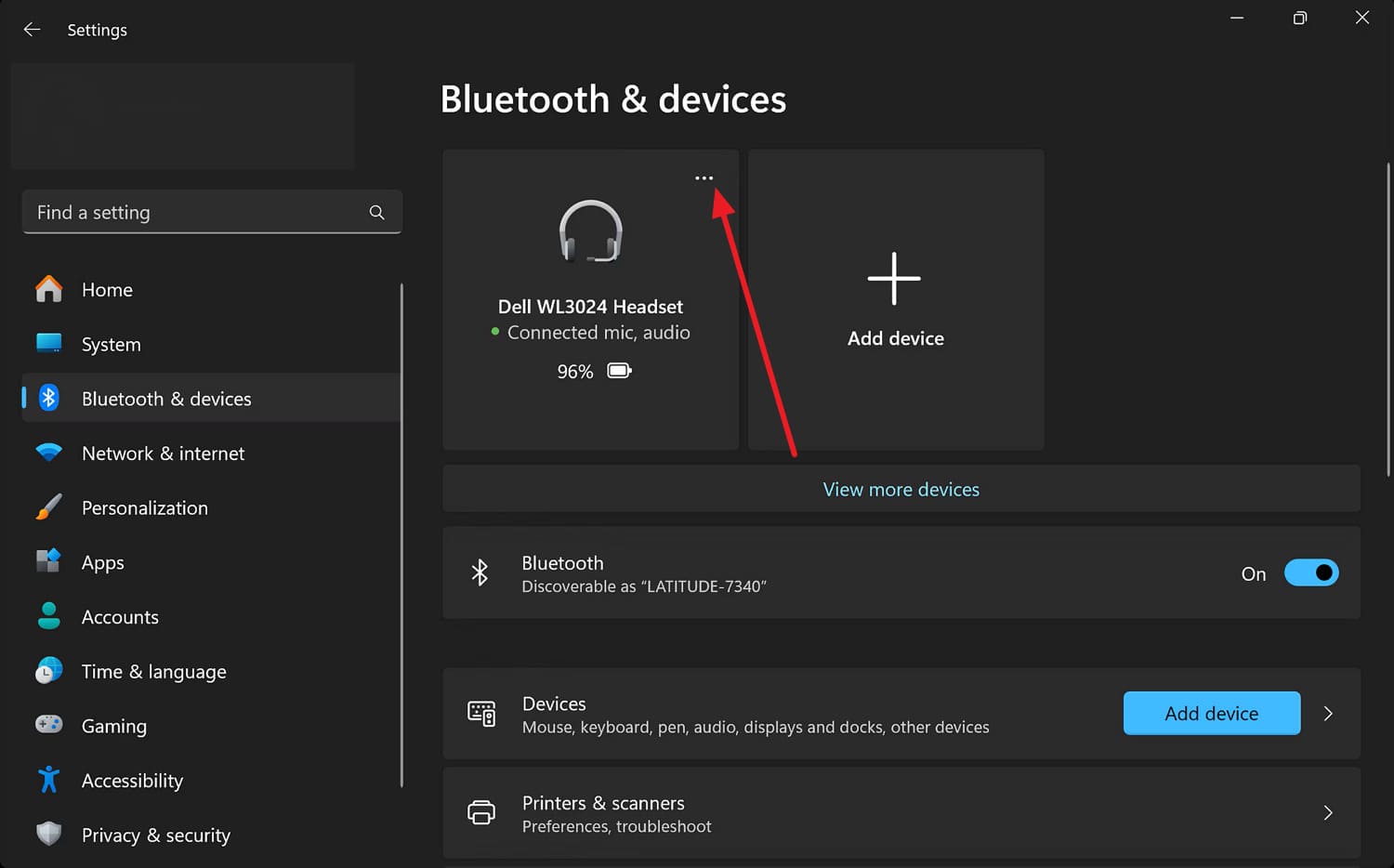This screenshot has width=1394, height=868.
Task: Click View more devices link
Action: coord(901,489)
